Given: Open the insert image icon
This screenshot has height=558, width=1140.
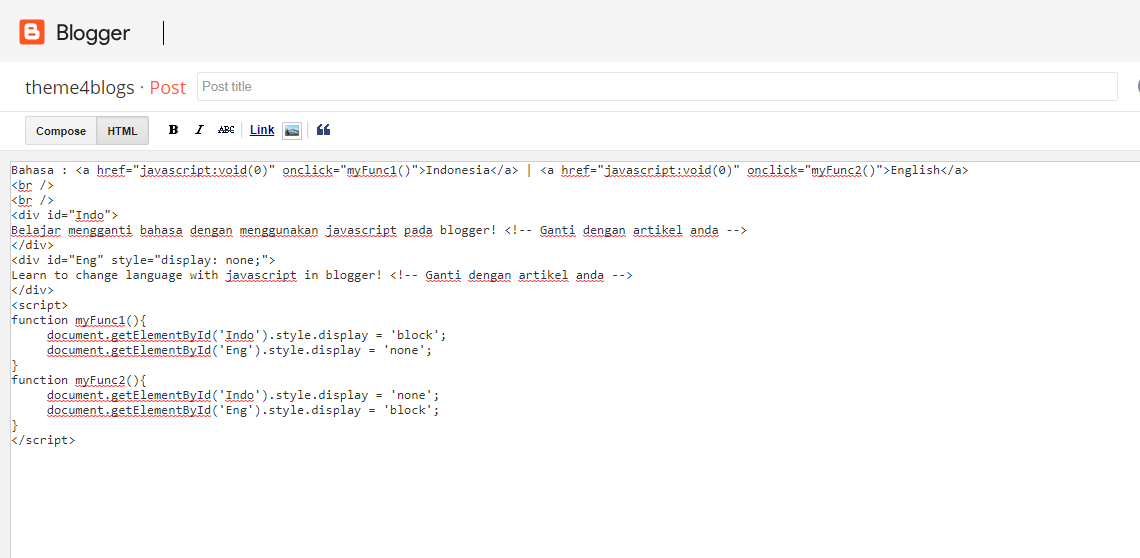Looking at the screenshot, I should 292,131.
